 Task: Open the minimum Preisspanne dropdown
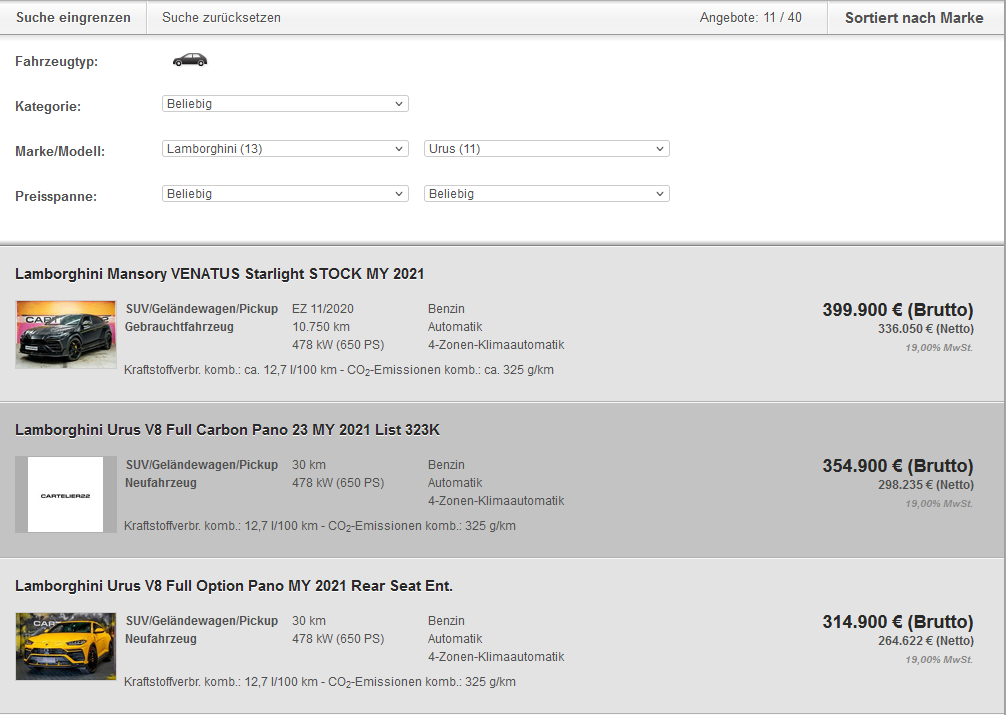[x=285, y=193]
